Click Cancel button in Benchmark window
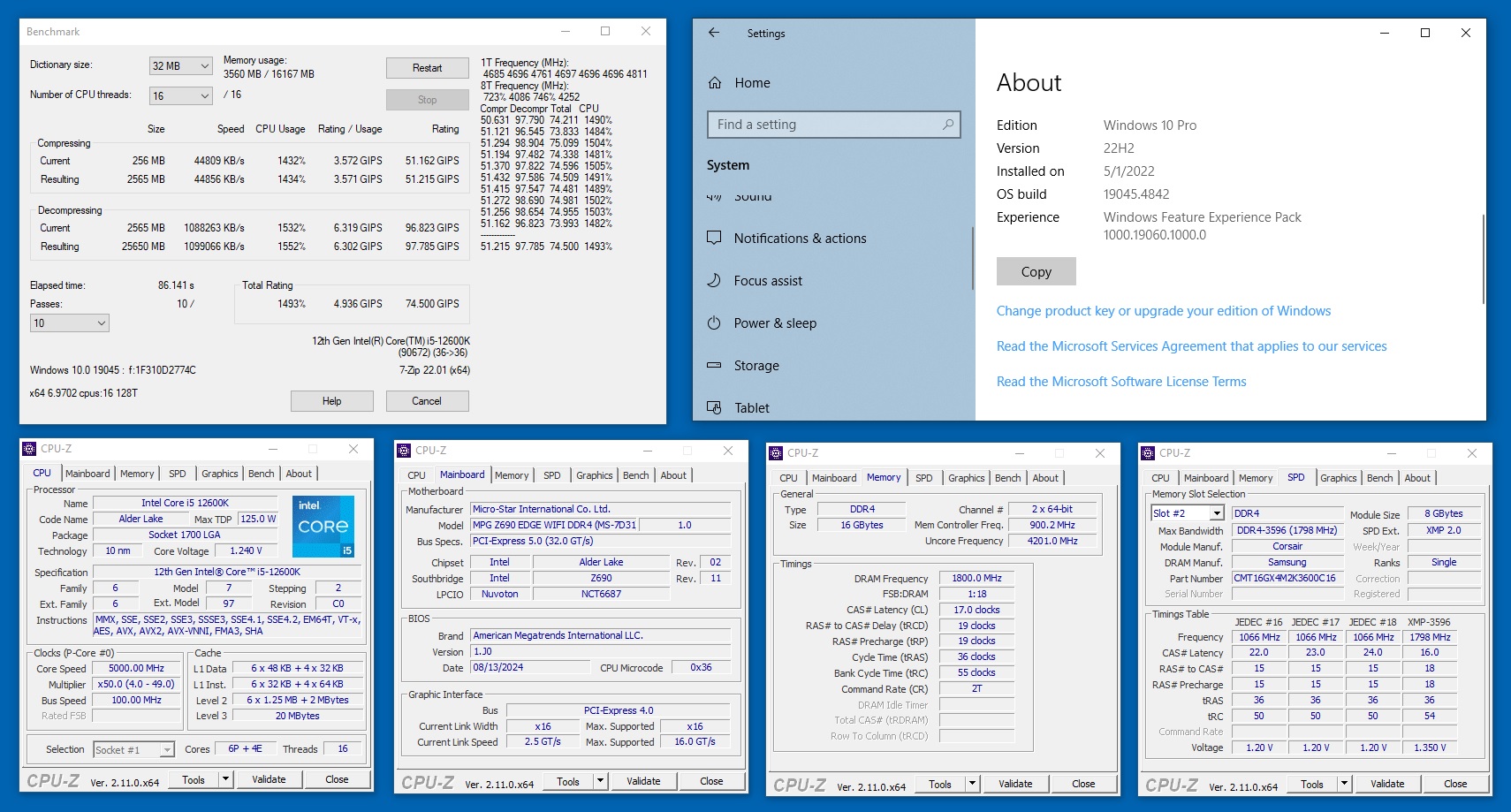 [x=427, y=401]
